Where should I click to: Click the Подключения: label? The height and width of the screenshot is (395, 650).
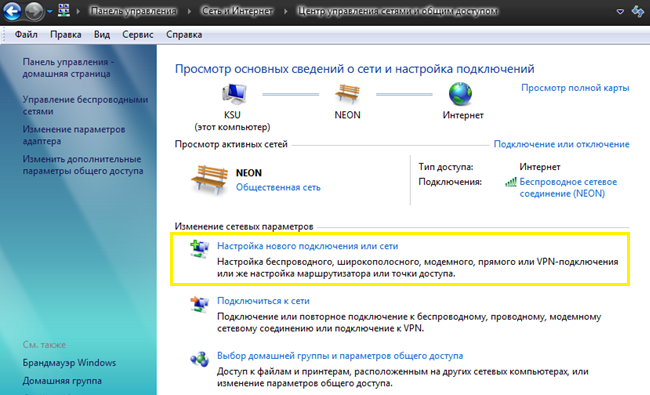tap(450, 182)
